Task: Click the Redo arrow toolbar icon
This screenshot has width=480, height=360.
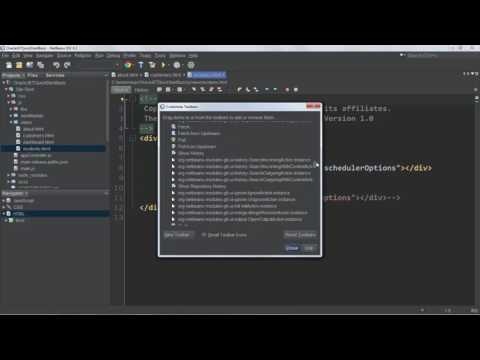Action: click(x=67, y=65)
